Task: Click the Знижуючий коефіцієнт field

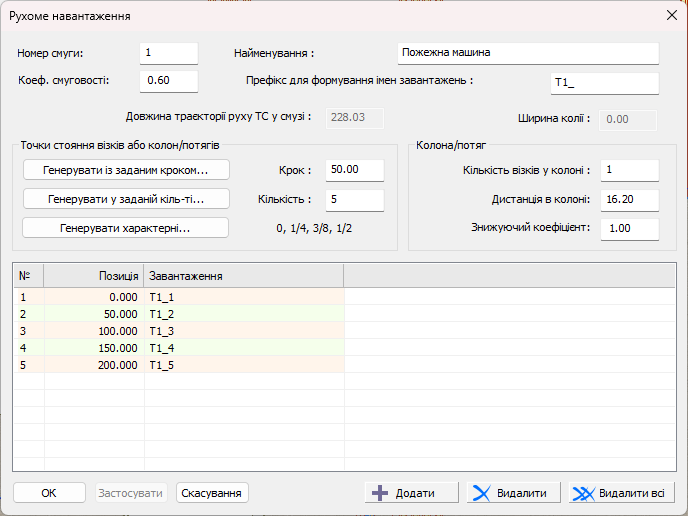Action: [x=629, y=229]
